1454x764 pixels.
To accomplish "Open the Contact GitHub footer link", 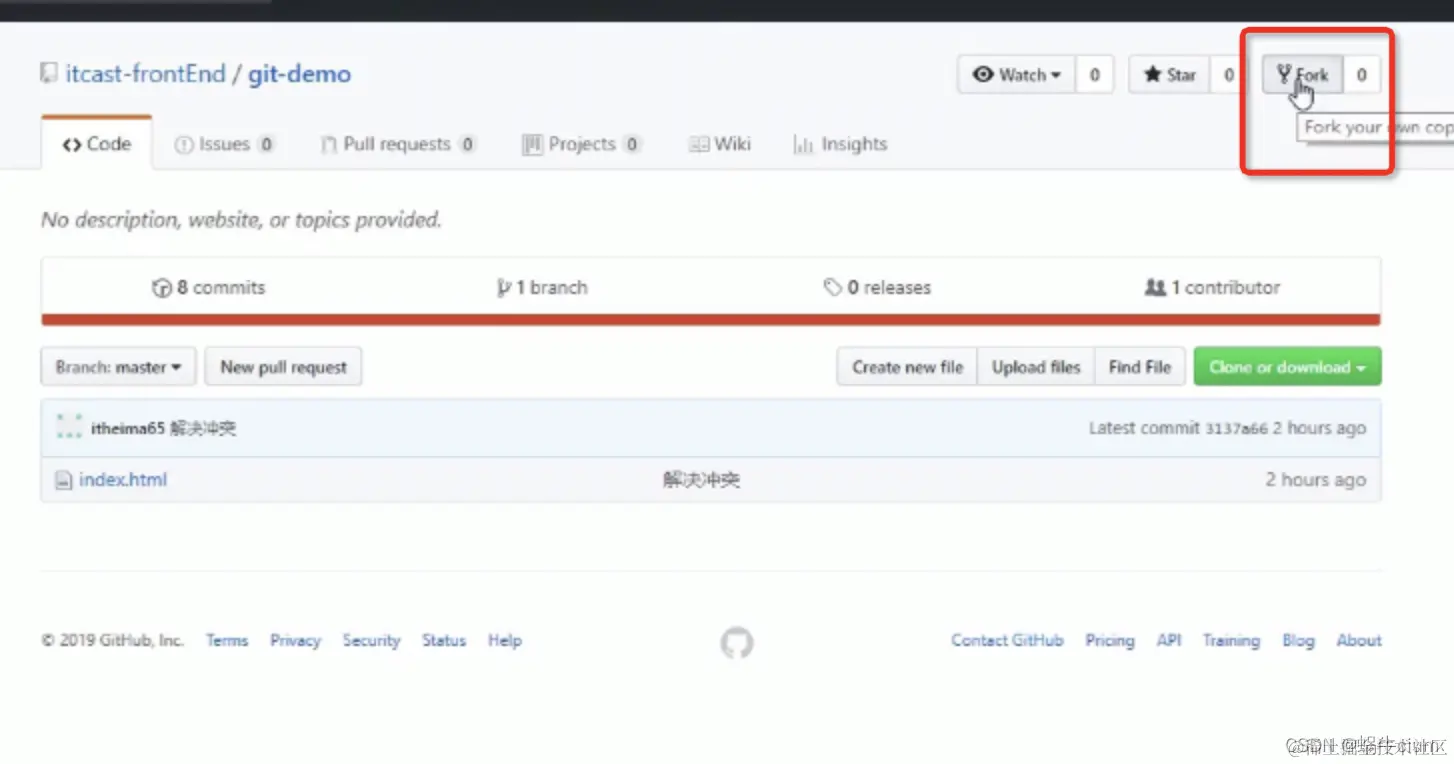I will [1007, 641].
